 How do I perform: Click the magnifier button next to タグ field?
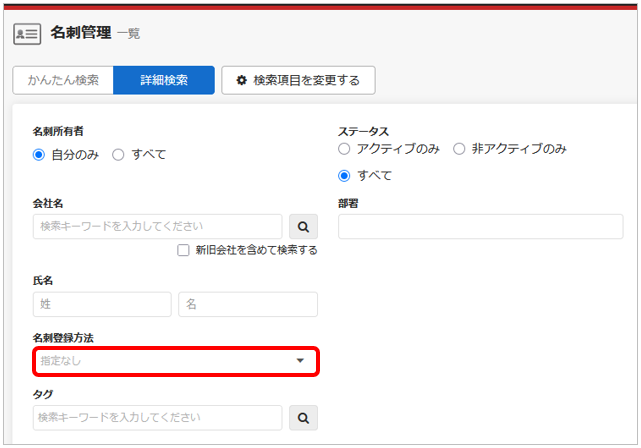coord(303,417)
